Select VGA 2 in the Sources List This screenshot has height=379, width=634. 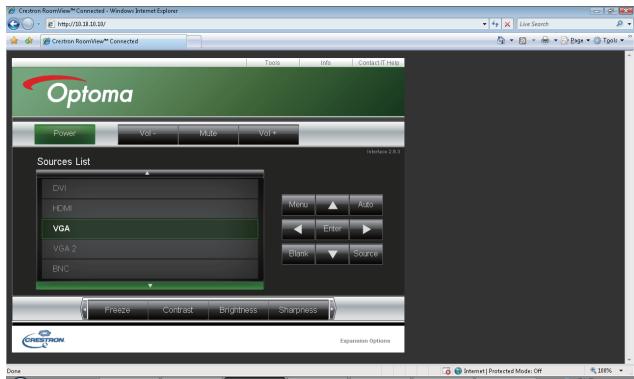pos(150,249)
